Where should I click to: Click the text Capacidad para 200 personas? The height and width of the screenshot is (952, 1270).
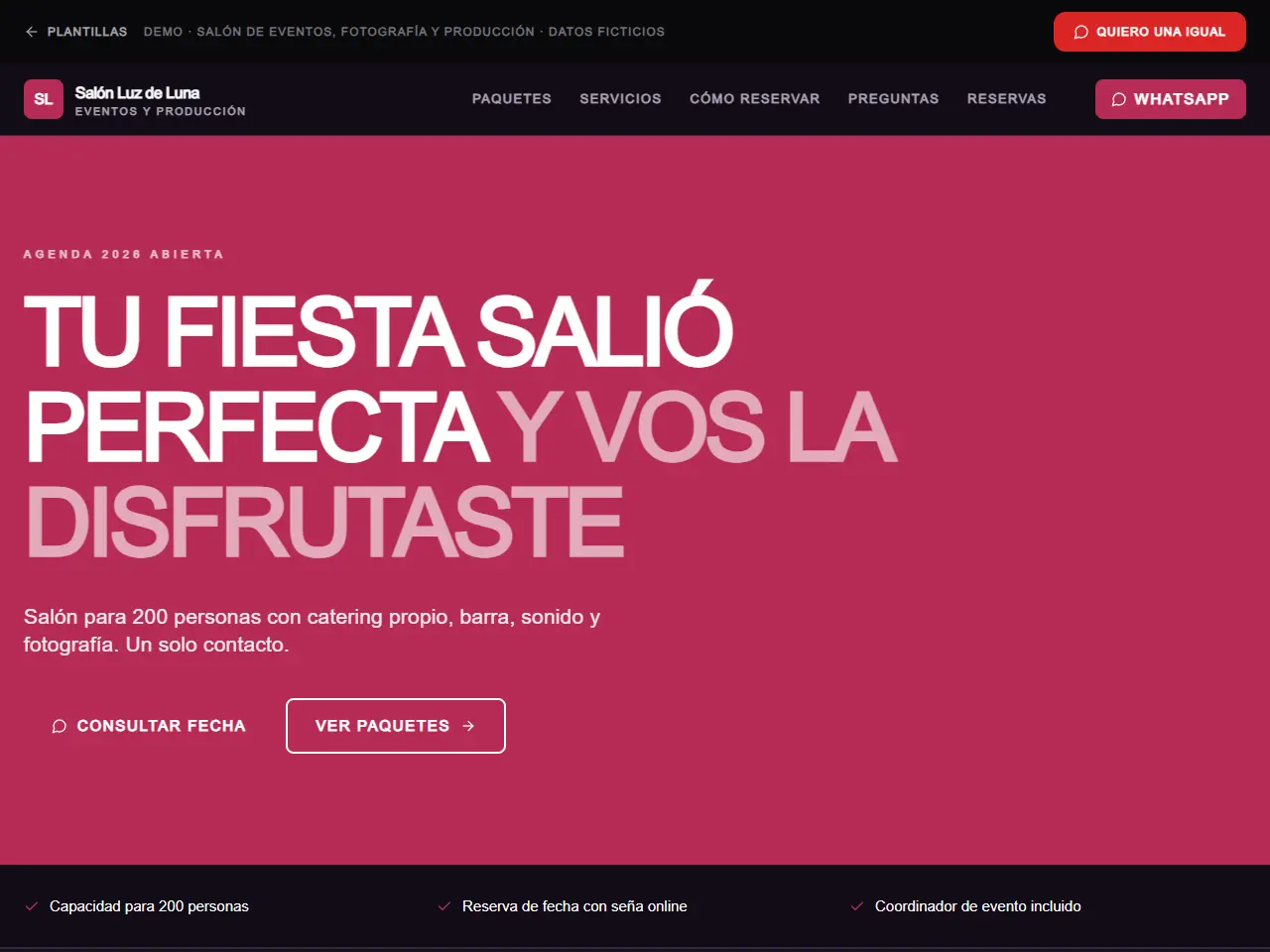149,906
